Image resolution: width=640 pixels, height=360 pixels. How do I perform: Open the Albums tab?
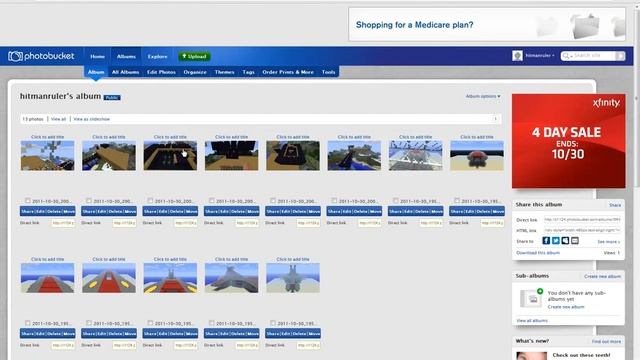[126, 56]
